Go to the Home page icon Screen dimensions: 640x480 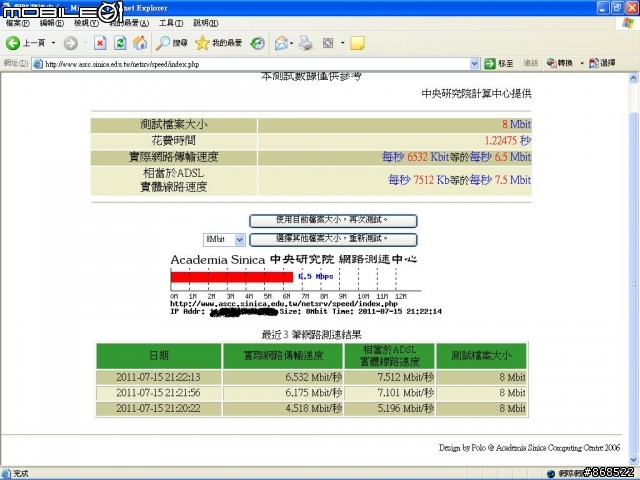click(x=140, y=43)
